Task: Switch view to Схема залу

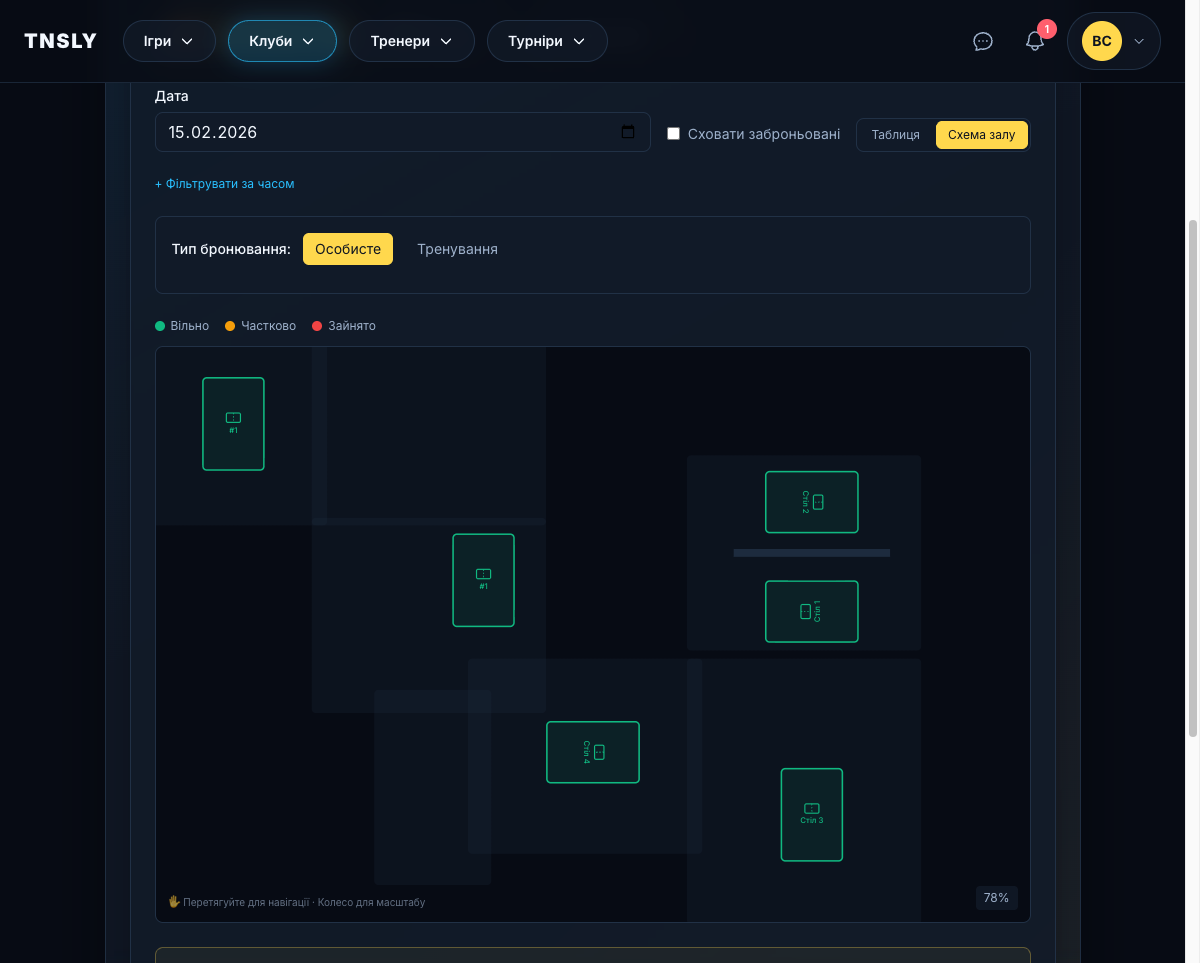Action: 981,135
